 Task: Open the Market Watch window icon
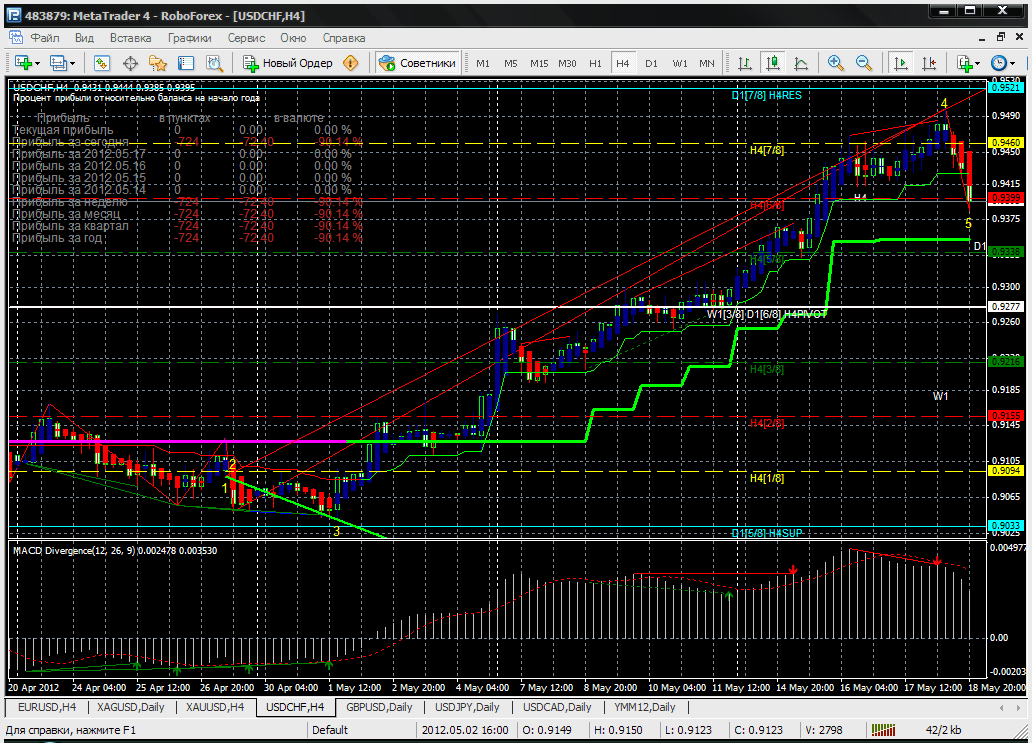(101, 63)
